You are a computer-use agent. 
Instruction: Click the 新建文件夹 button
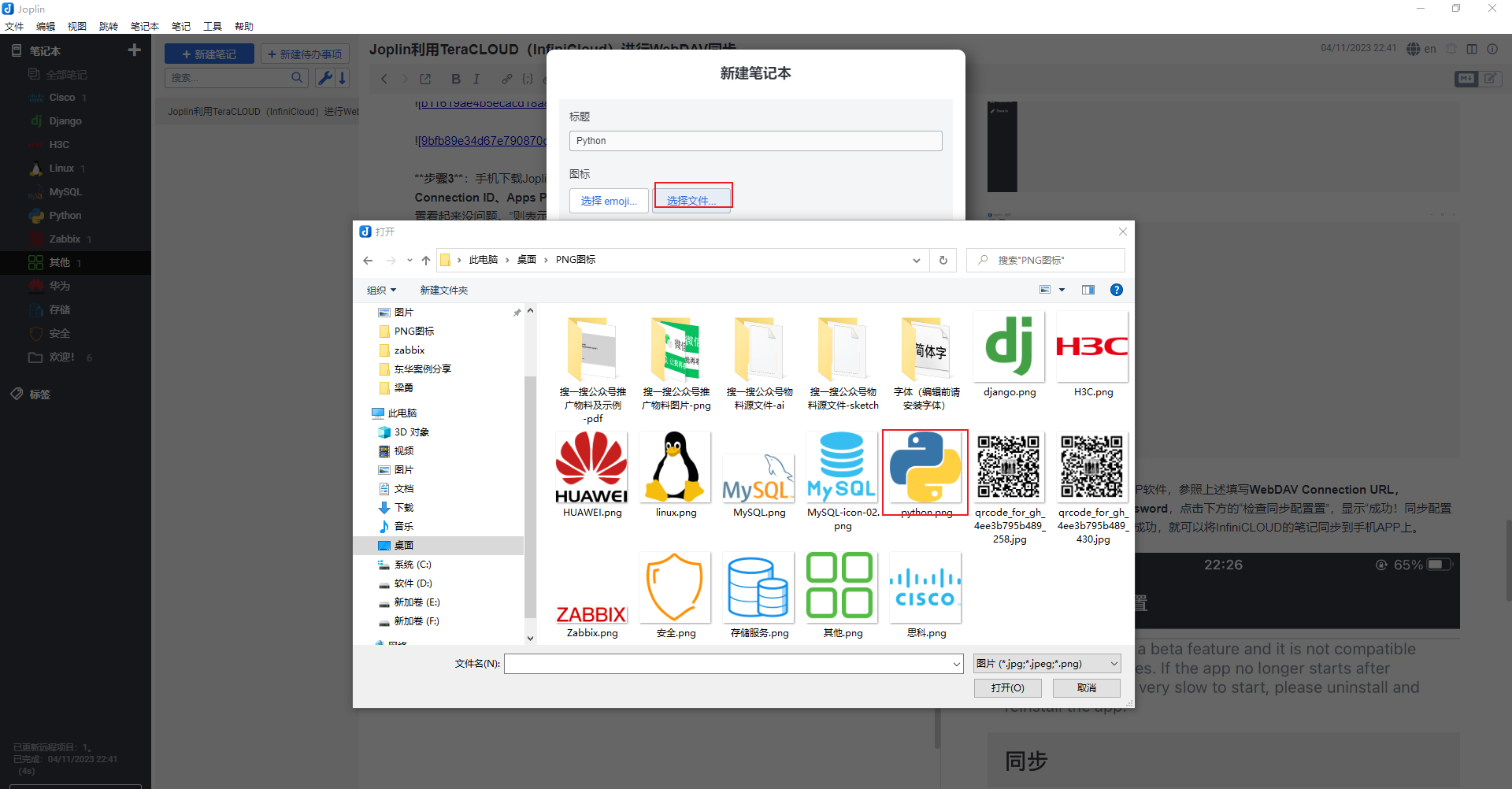tap(443, 290)
